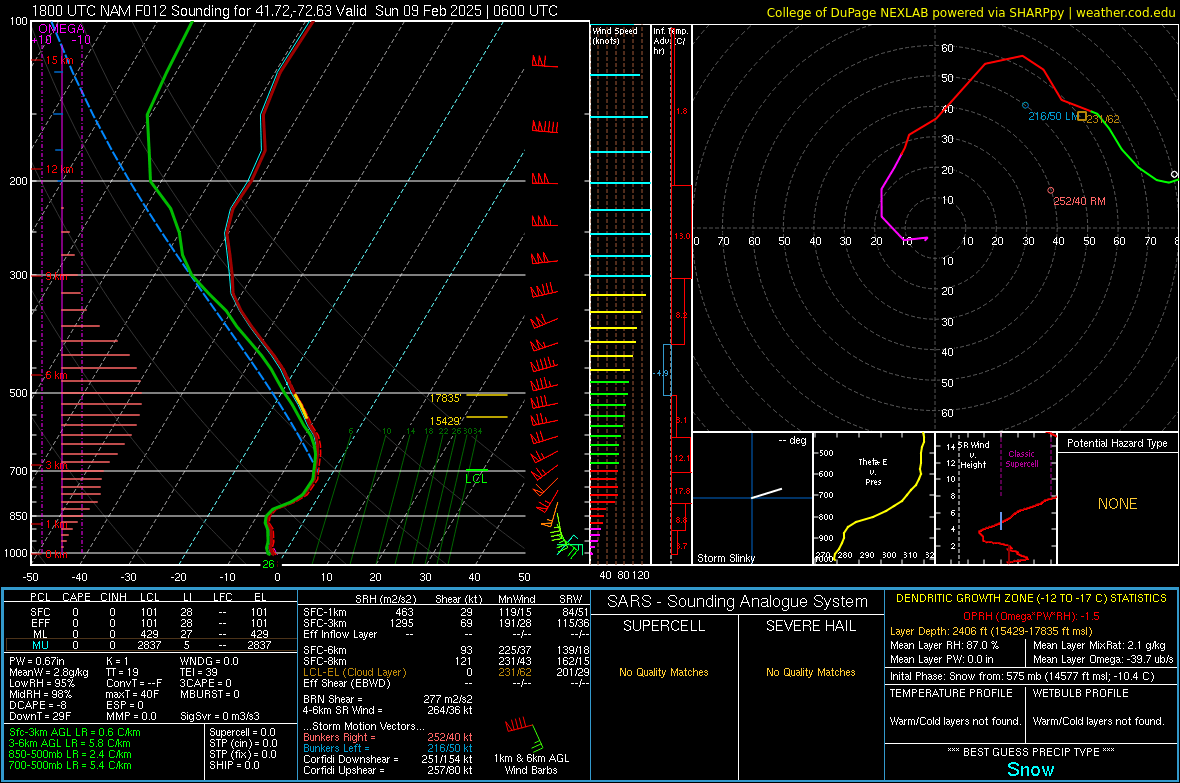
Task: Click the maxT = 40F value
Action: (132, 694)
